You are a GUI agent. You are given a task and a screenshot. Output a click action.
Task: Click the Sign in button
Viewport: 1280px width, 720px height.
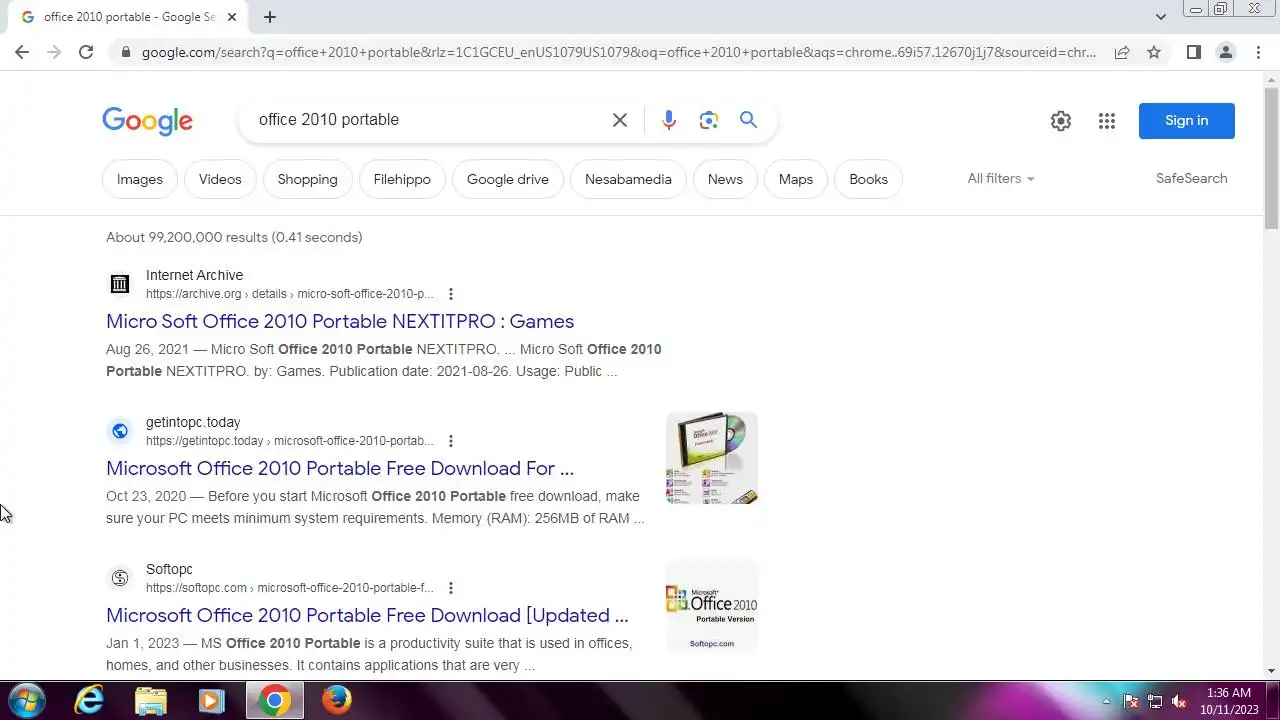pyautogui.click(x=1187, y=121)
